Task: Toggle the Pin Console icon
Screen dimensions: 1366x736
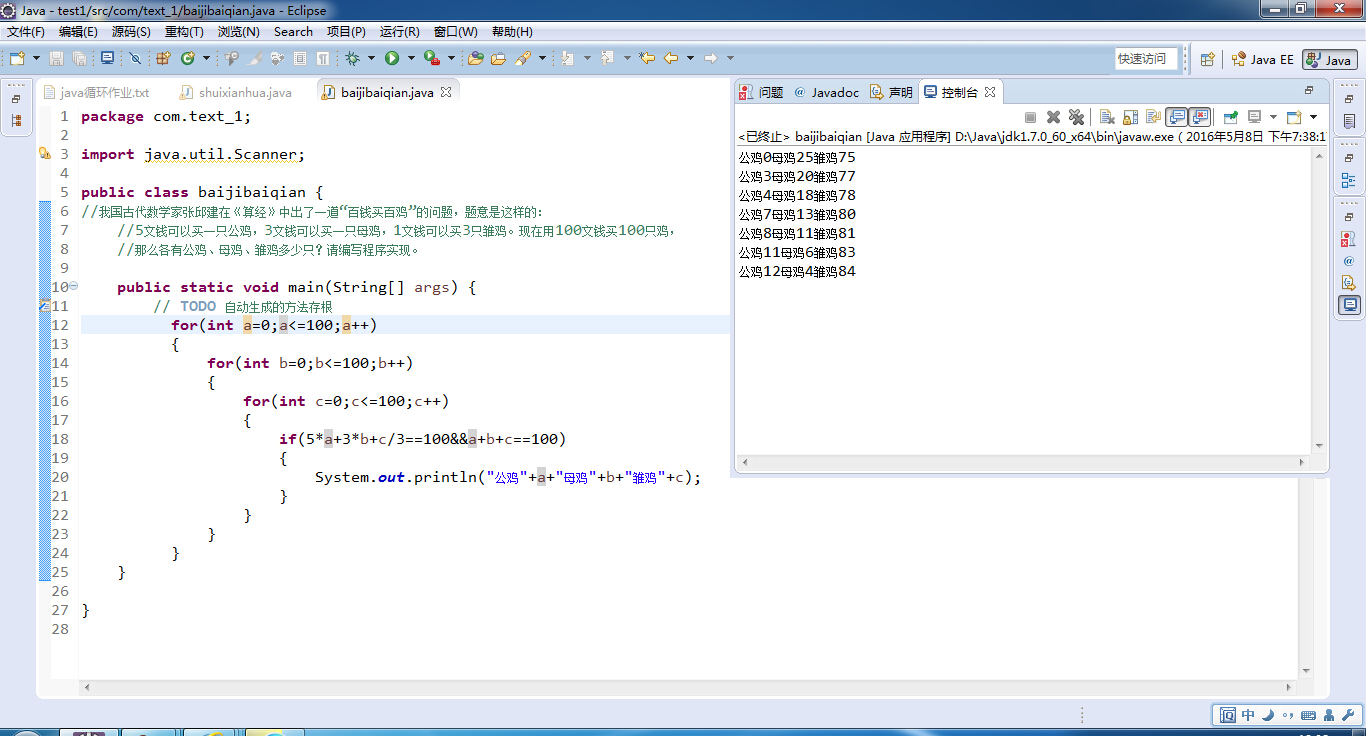Action: click(1230, 117)
